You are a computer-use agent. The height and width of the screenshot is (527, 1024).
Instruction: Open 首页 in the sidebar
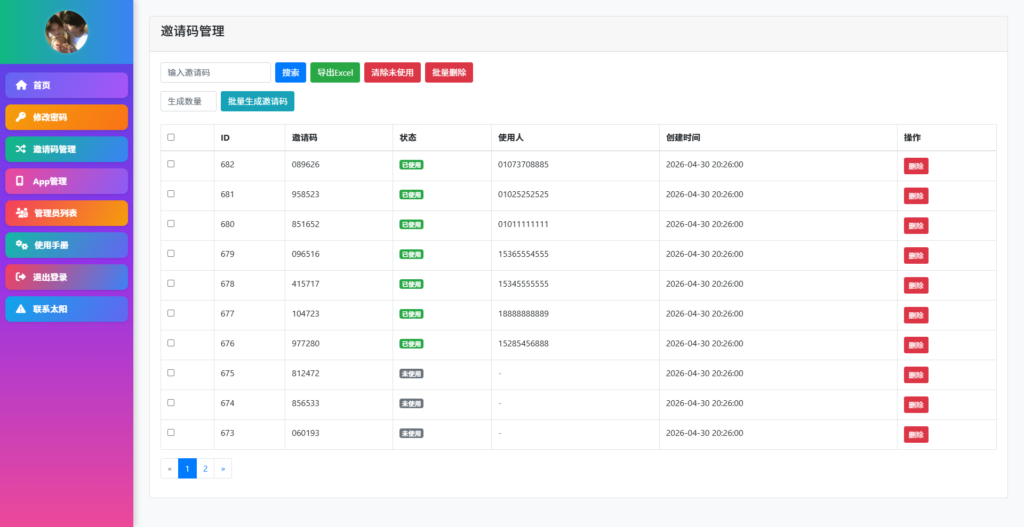coord(67,85)
